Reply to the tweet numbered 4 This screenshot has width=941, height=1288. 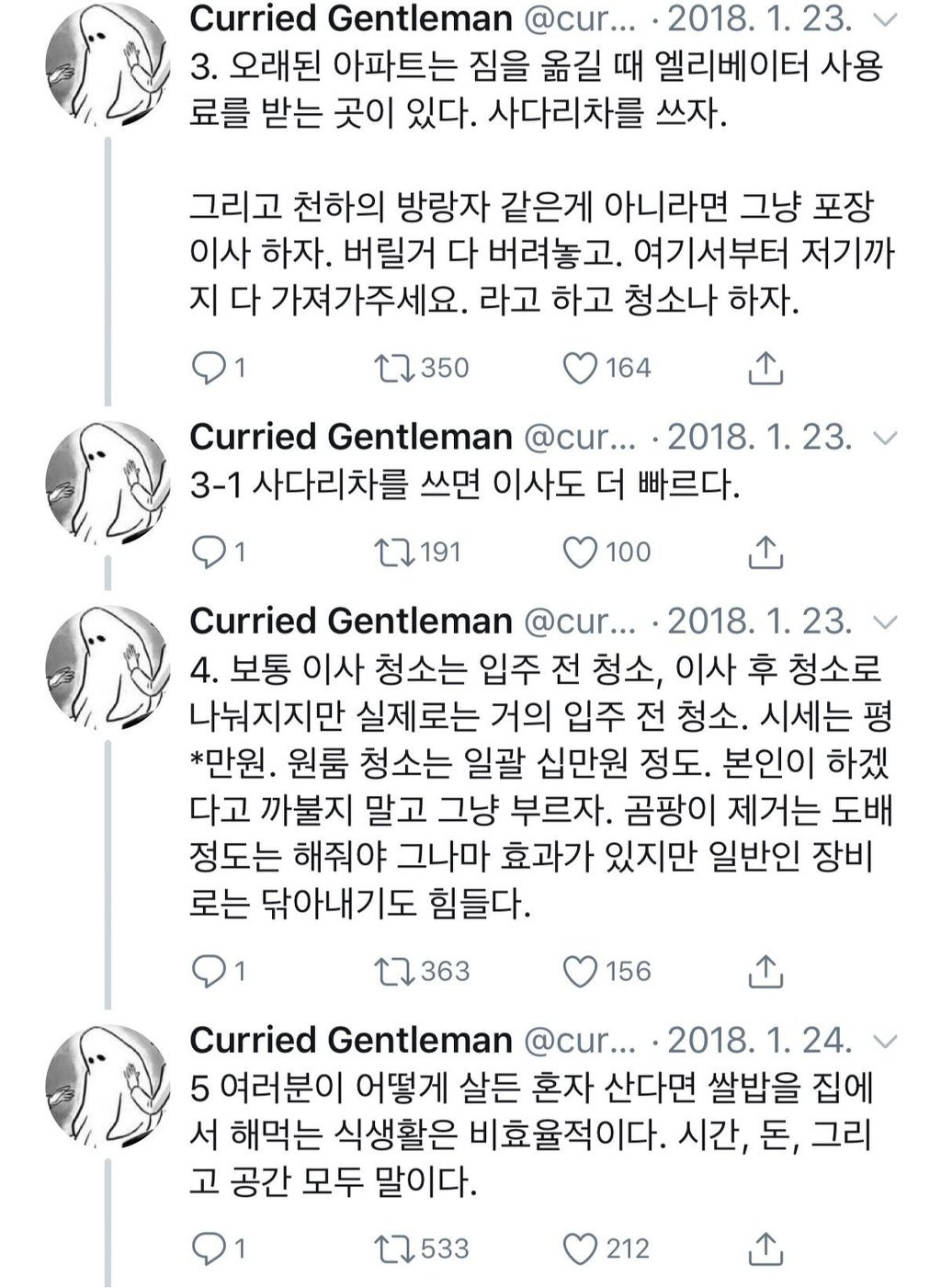pyautogui.click(x=209, y=971)
